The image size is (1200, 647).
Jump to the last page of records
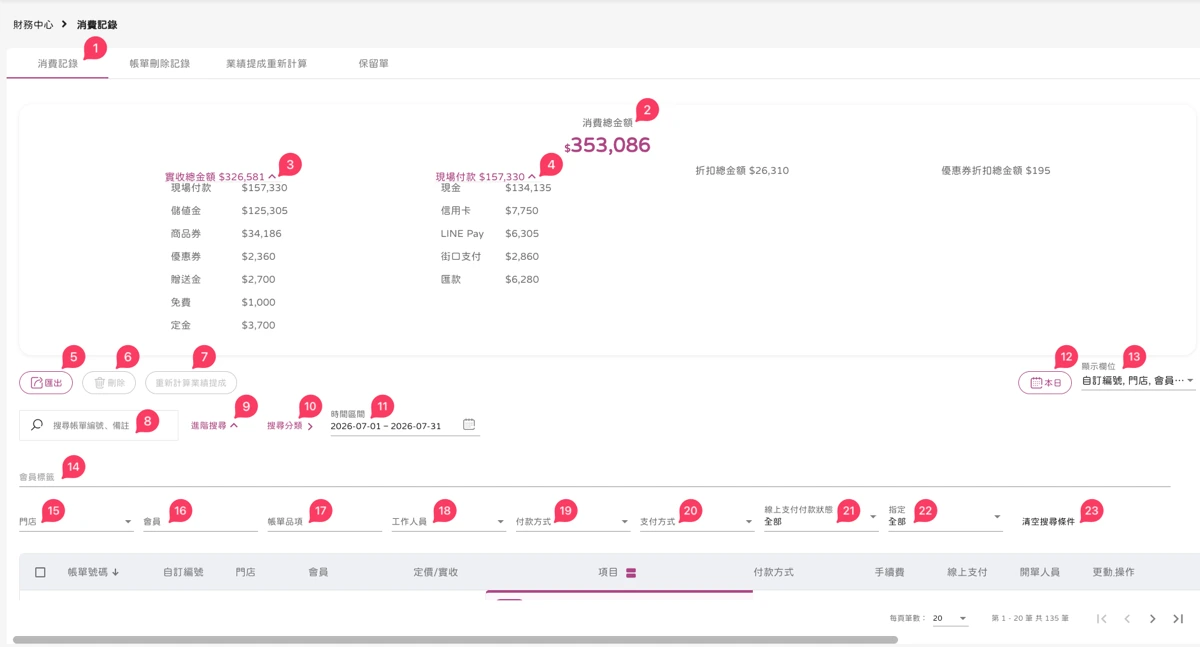[x=1178, y=619]
